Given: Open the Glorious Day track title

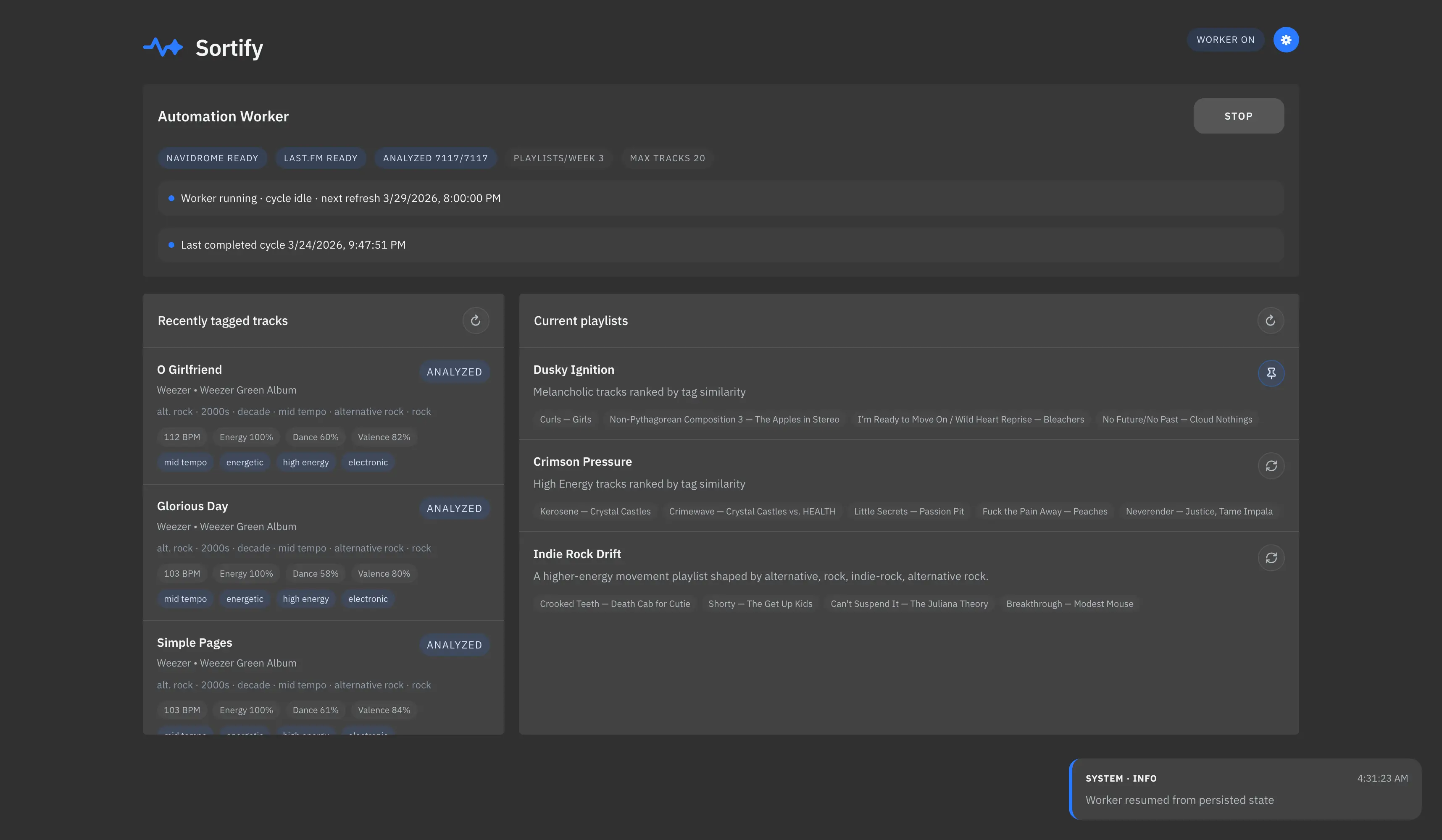Looking at the screenshot, I should (192, 506).
